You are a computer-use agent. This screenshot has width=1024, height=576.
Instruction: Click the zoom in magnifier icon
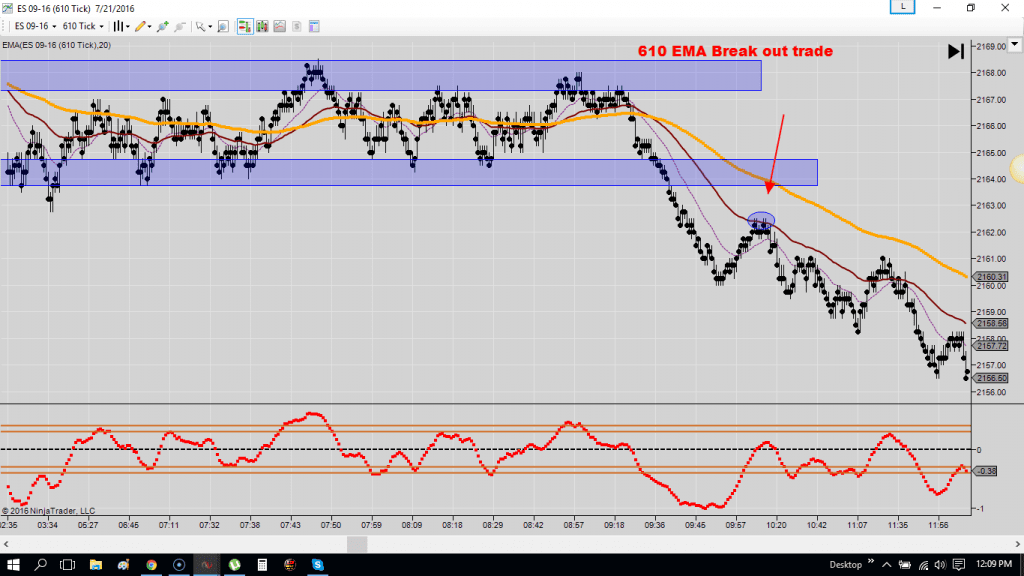point(163,26)
